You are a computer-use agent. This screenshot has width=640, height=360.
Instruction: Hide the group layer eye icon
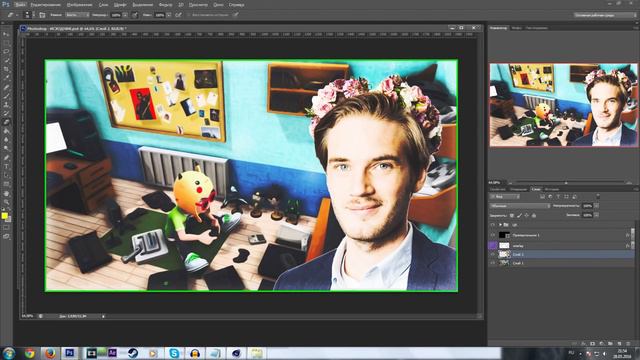(x=493, y=225)
